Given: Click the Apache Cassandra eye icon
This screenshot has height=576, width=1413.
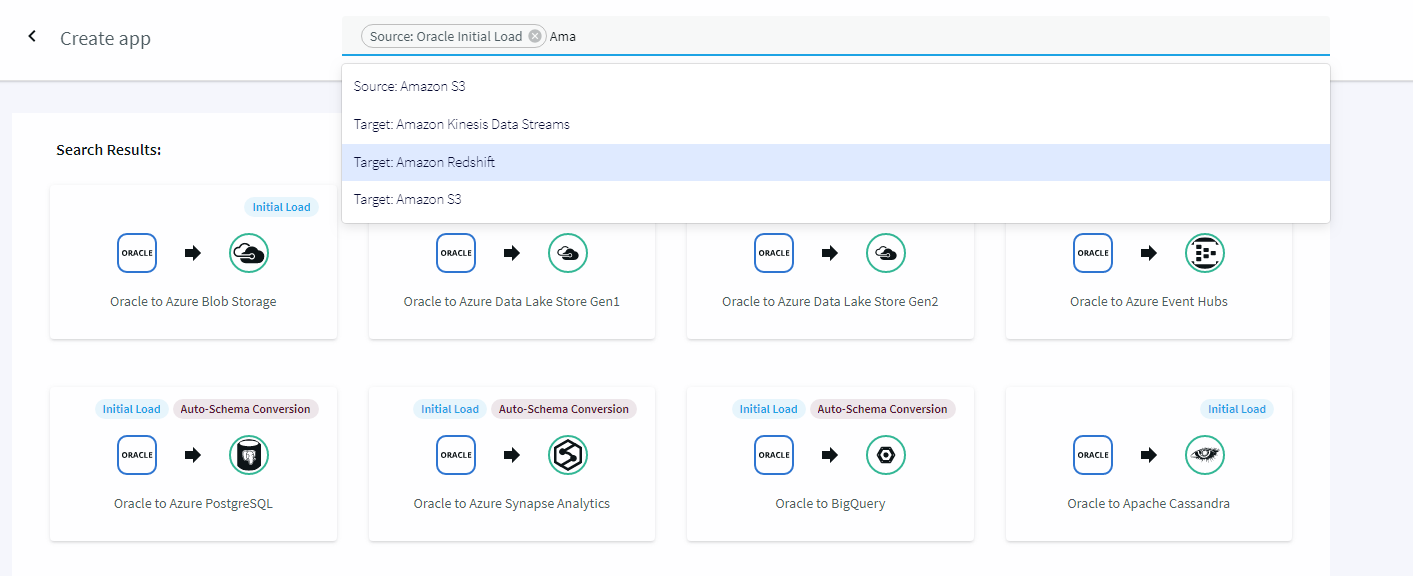Looking at the screenshot, I should point(1205,455).
